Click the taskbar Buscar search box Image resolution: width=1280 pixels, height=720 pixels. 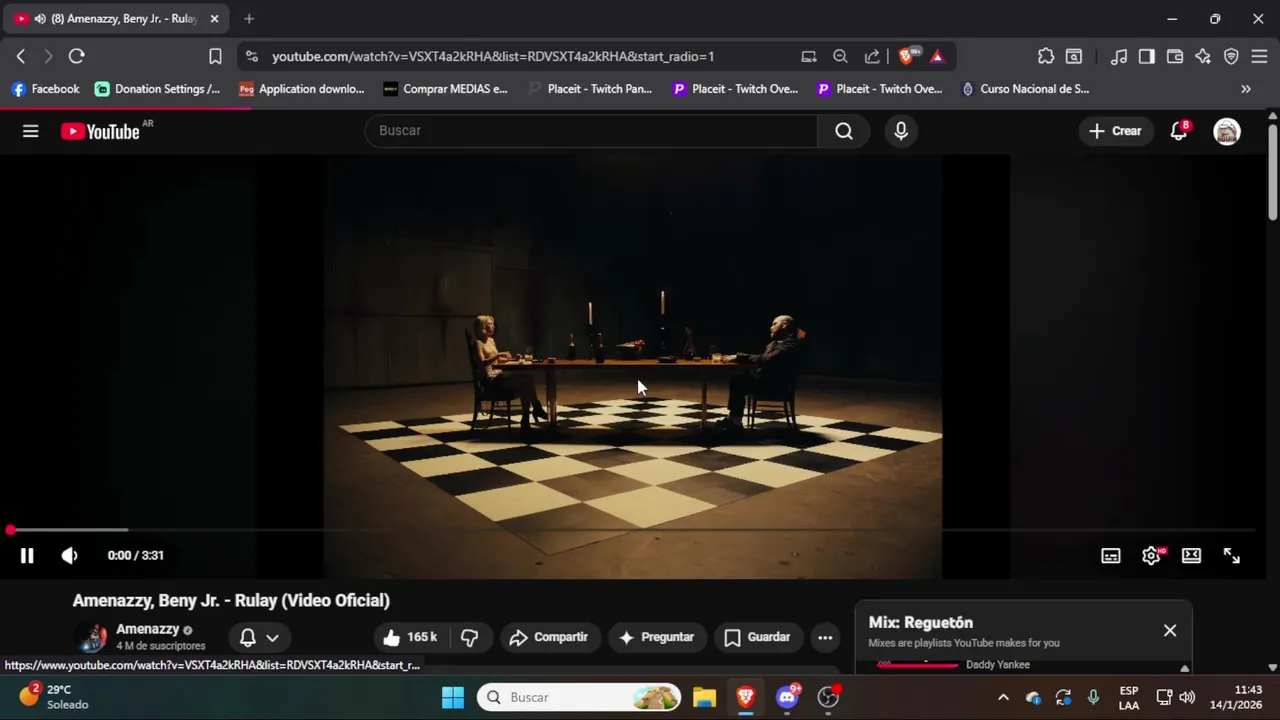click(x=579, y=697)
